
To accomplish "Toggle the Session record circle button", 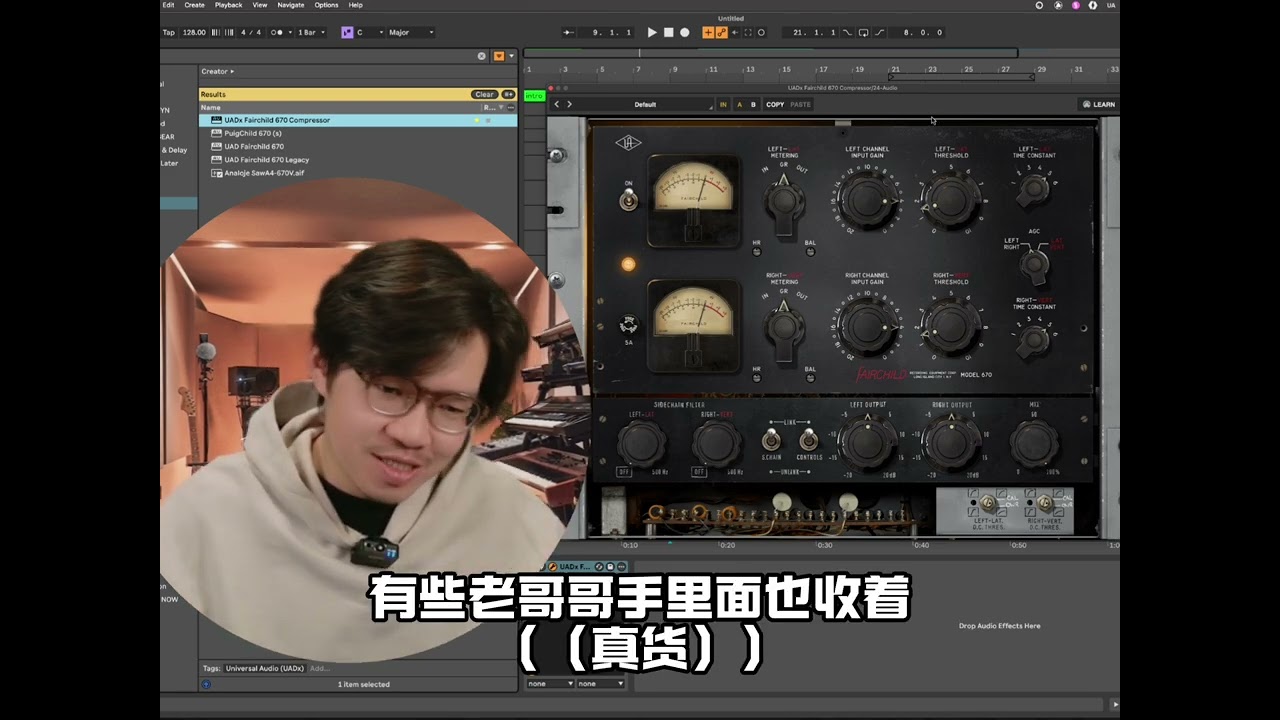I will pyautogui.click(x=761, y=32).
